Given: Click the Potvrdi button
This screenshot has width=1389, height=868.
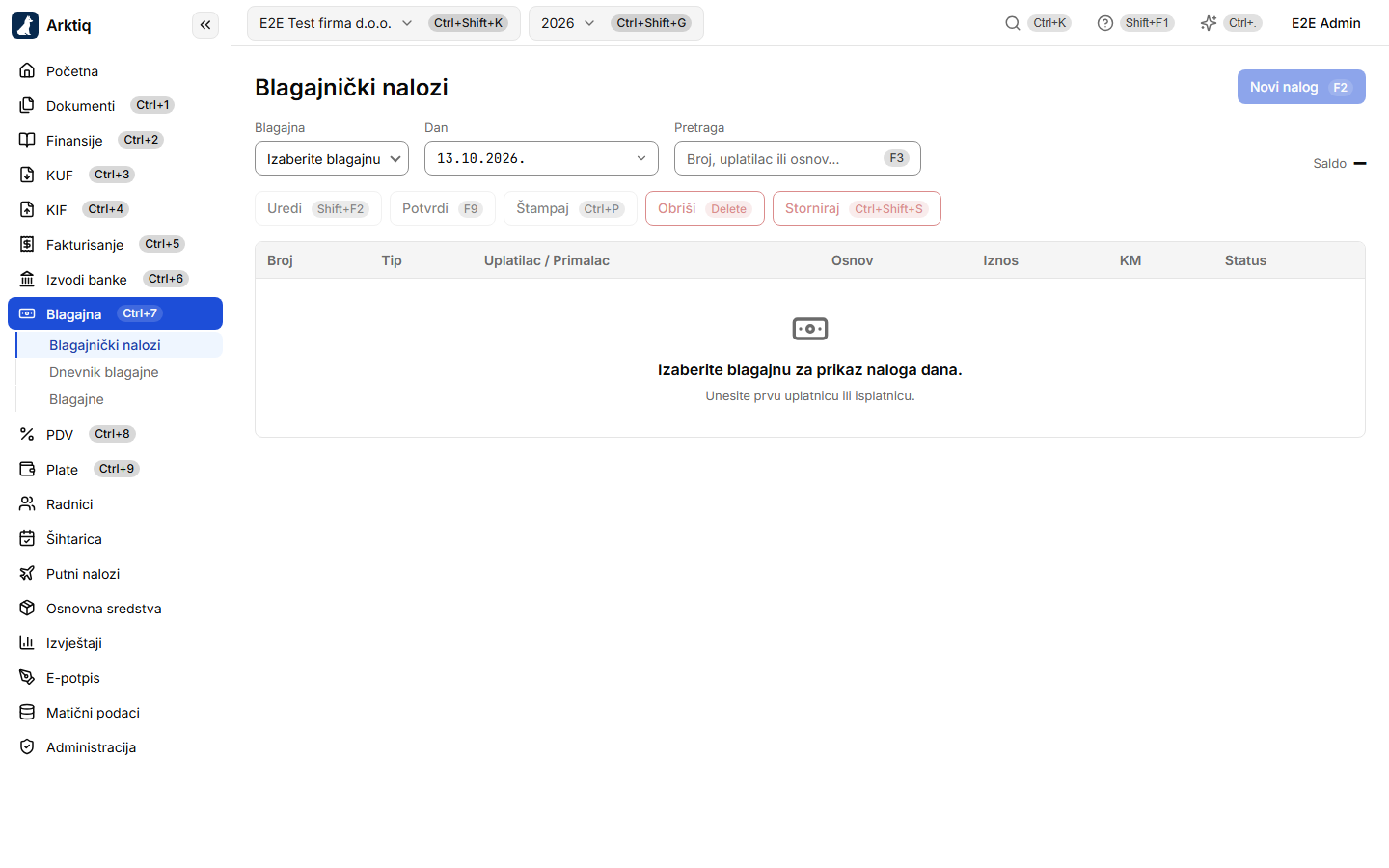Looking at the screenshot, I should click(x=443, y=208).
